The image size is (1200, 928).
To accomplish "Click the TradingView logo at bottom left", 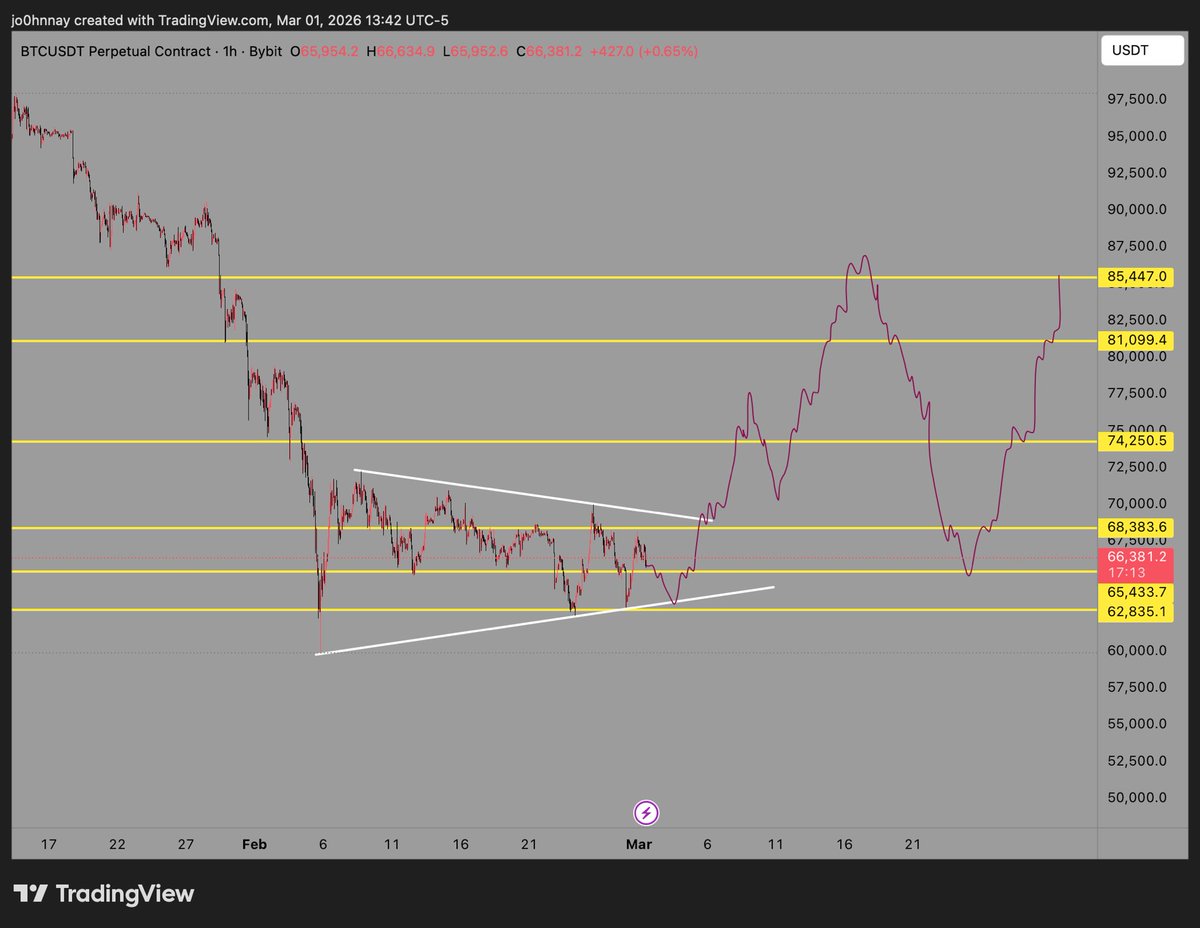I will tap(103, 893).
